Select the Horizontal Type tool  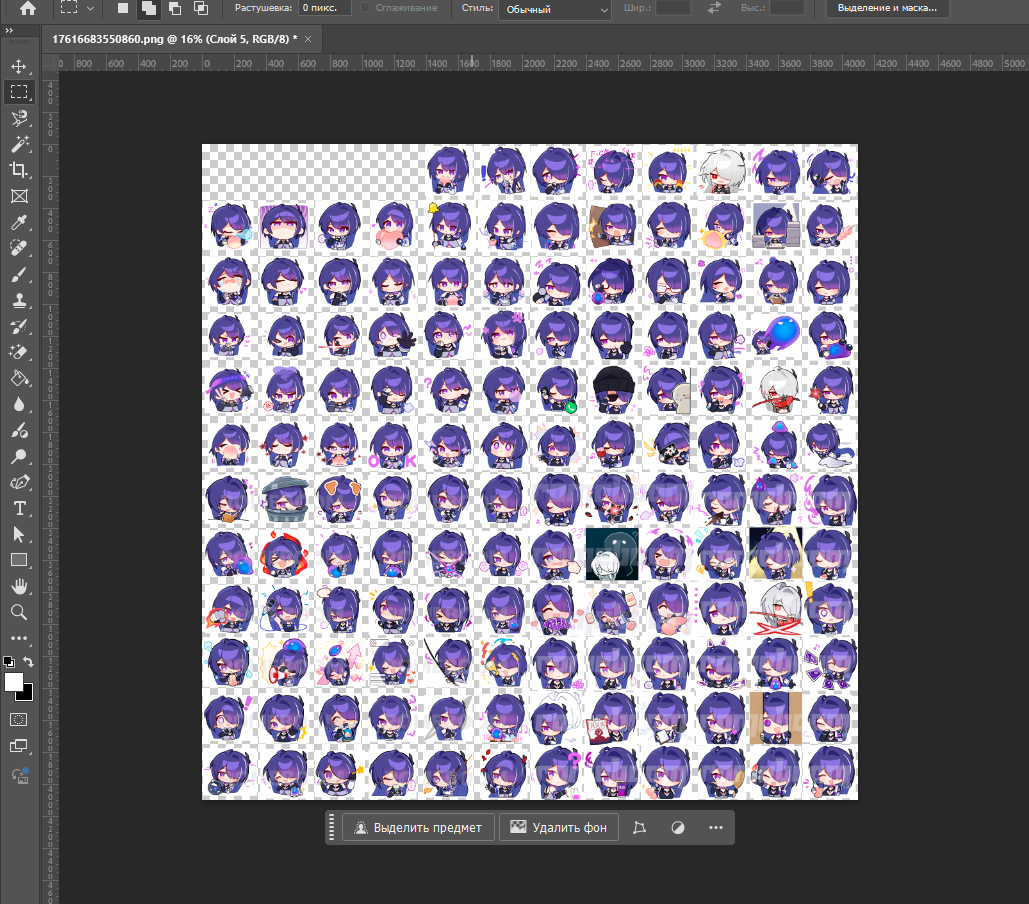[19, 508]
